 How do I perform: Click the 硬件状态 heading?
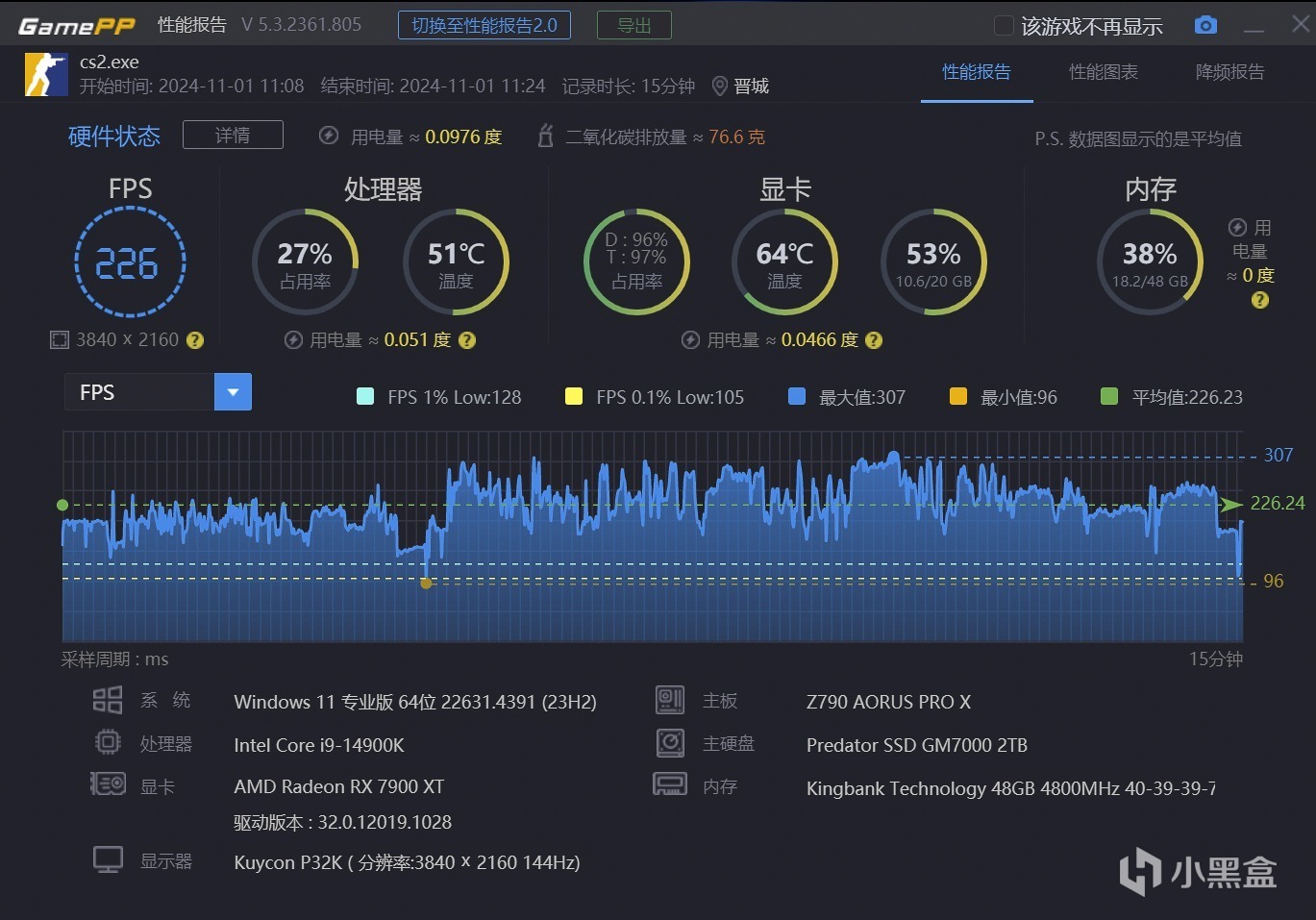tap(114, 137)
